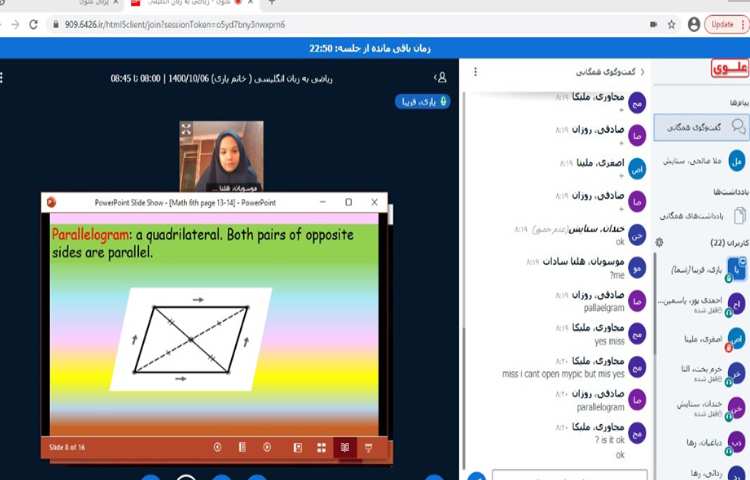Open private chat with ملا صالحی، ستایش
This screenshot has height=480, width=750.
pyautogui.click(x=701, y=161)
